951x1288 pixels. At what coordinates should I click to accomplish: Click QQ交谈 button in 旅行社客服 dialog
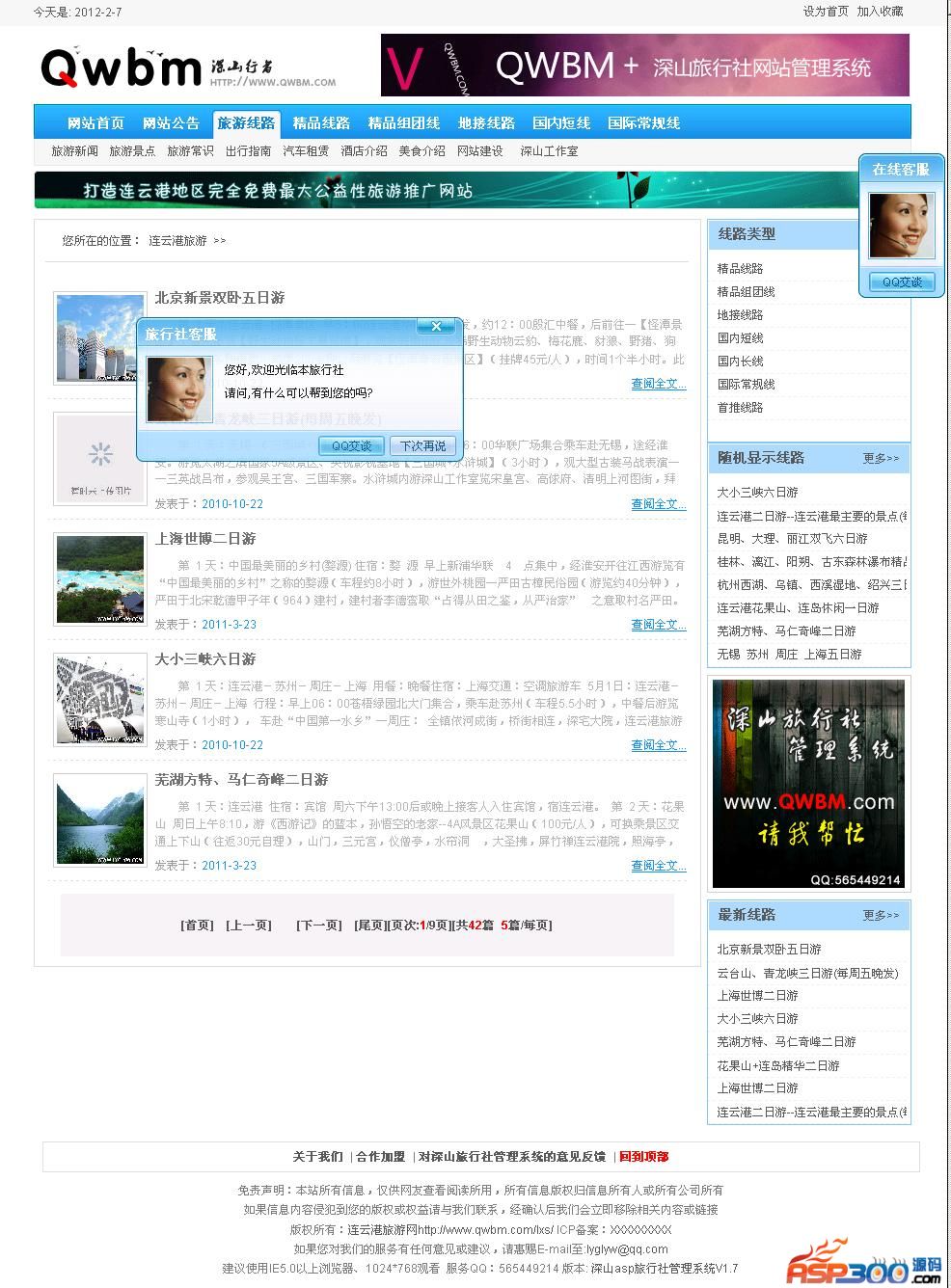352,445
